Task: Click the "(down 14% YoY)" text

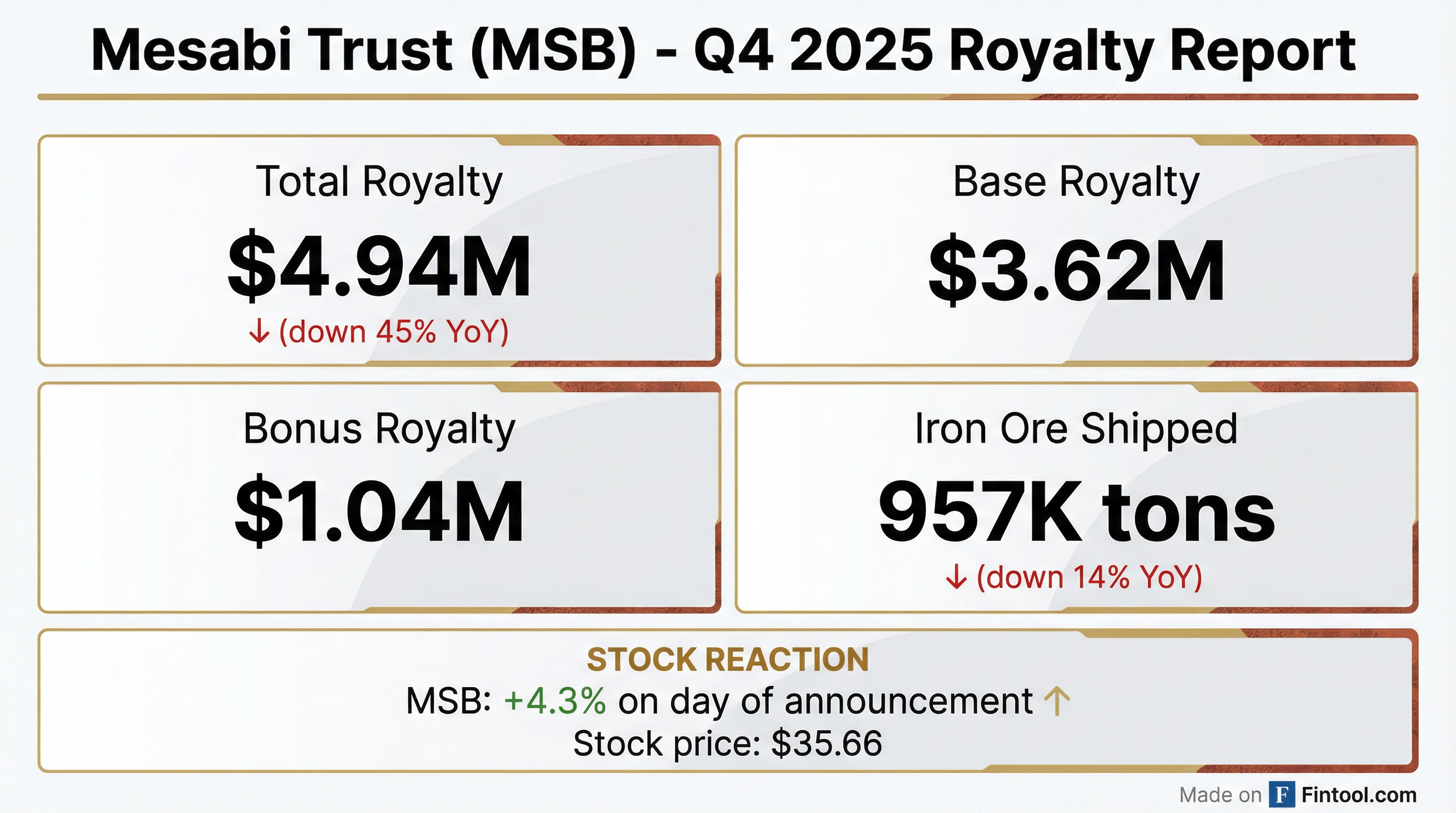Action: pos(1089,577)
